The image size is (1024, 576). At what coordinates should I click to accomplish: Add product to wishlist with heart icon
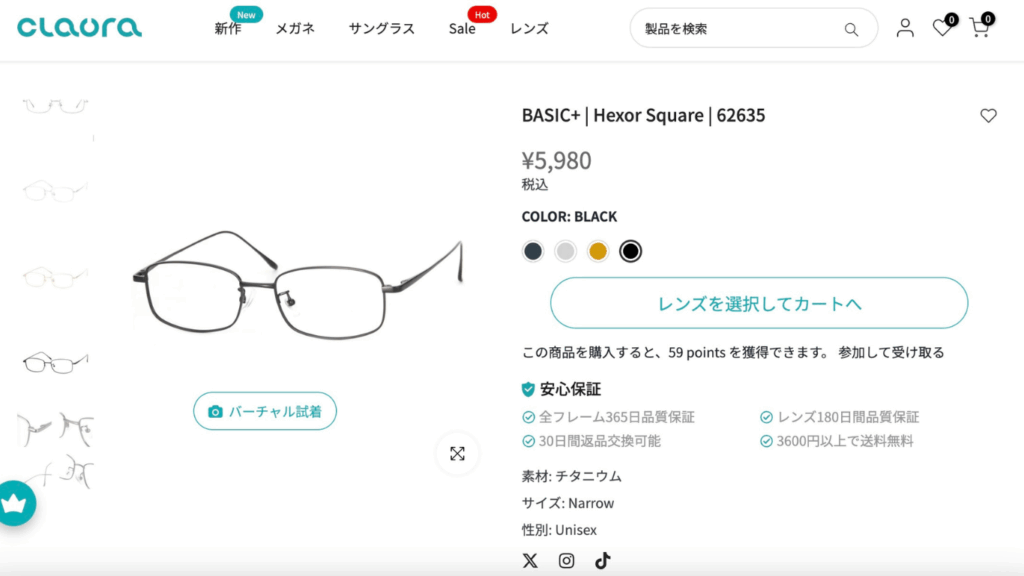tap(988, 116)
